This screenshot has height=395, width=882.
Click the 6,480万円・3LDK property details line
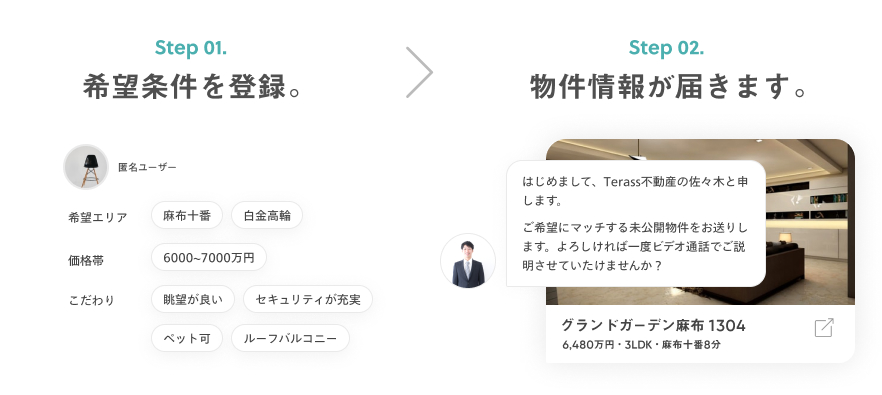click(x=641, y=345)
